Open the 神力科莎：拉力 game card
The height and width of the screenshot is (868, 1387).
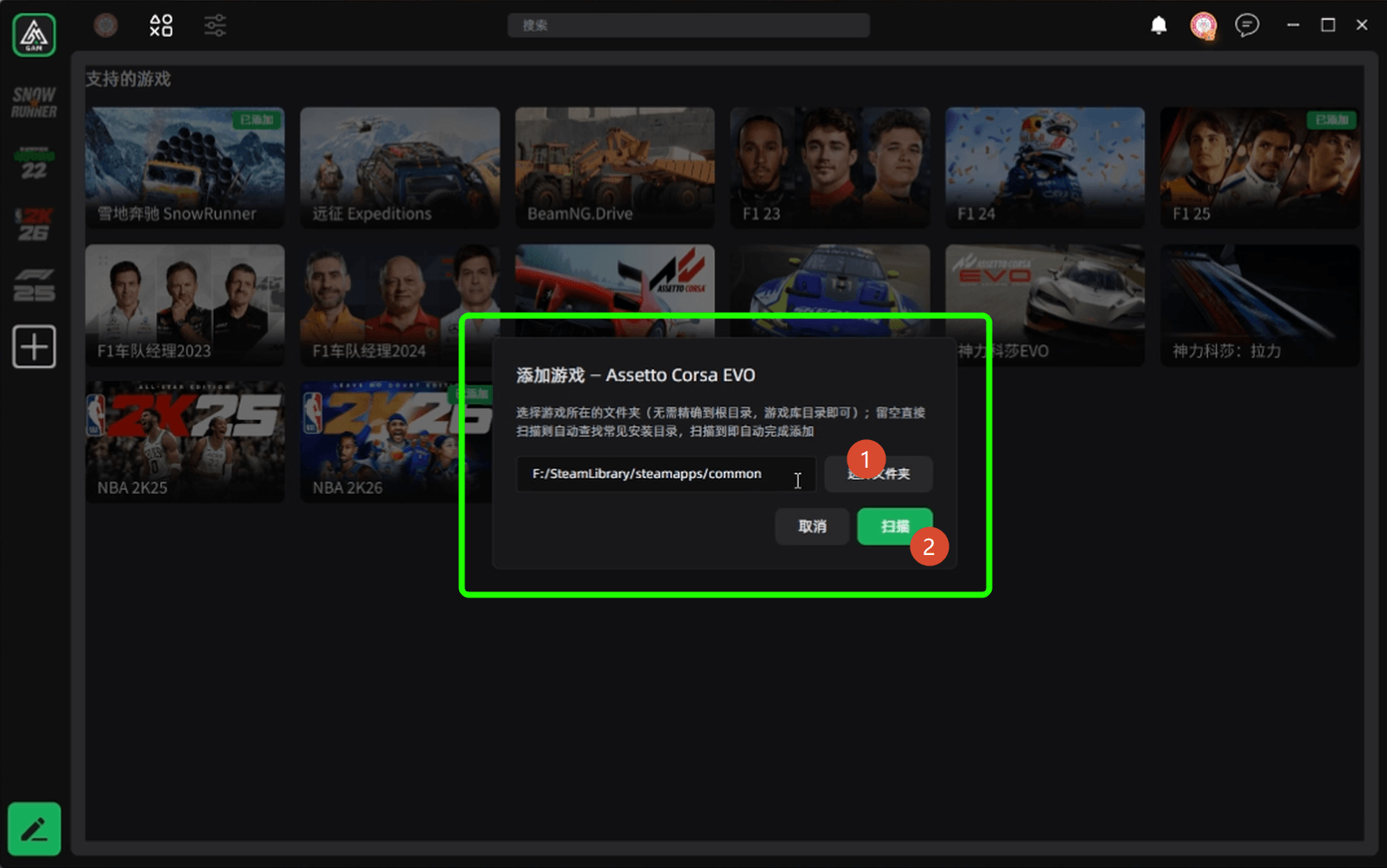click(1260, 305)
